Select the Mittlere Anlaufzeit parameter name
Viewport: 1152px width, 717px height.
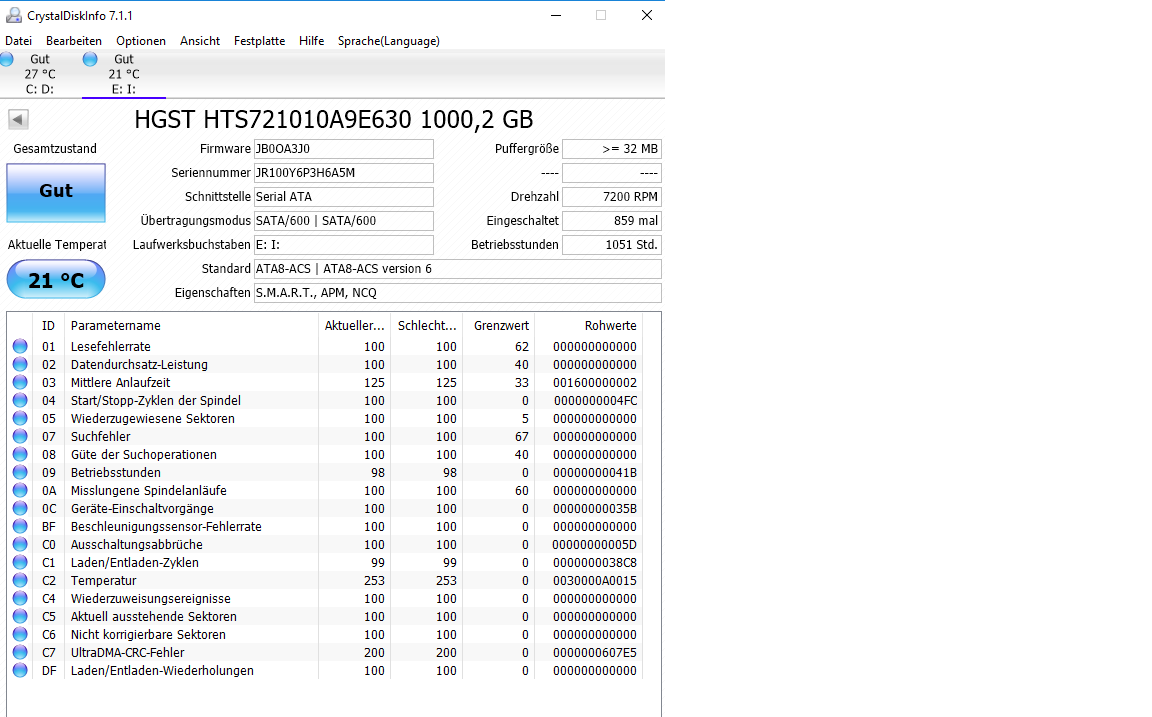[120, 383]
